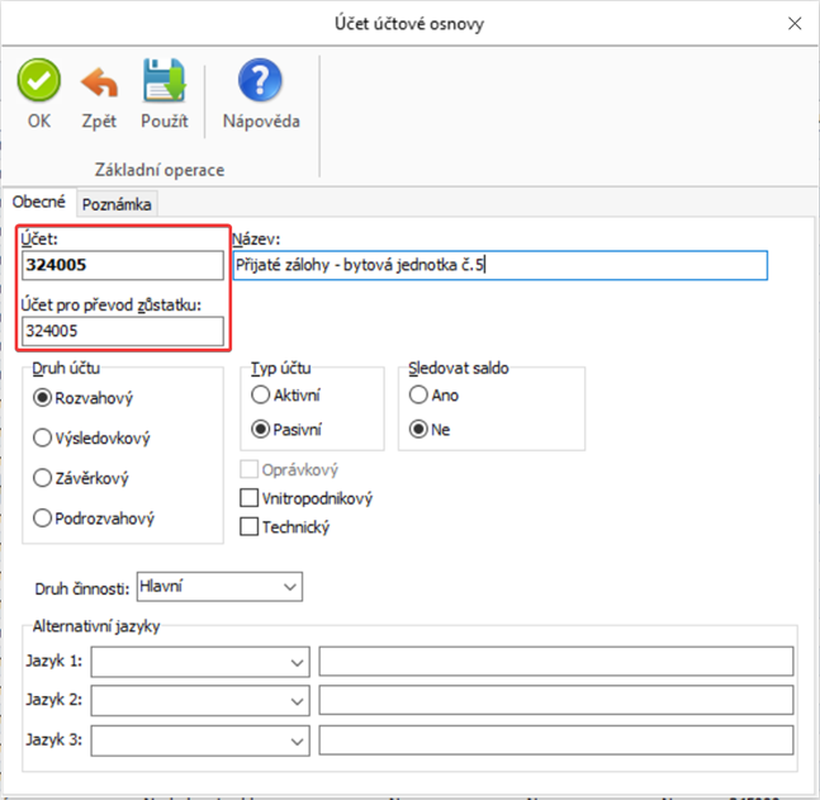820x800 pixels.
Task: Select Výsledkový account kind radio button
Action: tap(43, 438)
